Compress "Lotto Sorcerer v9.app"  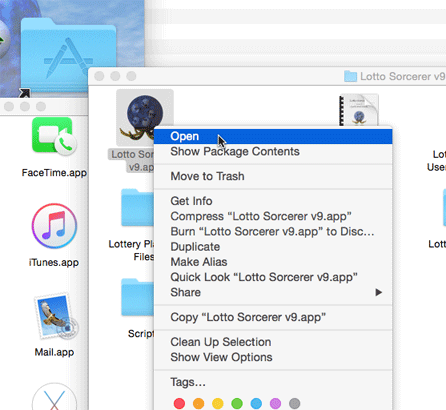point(273,216)
